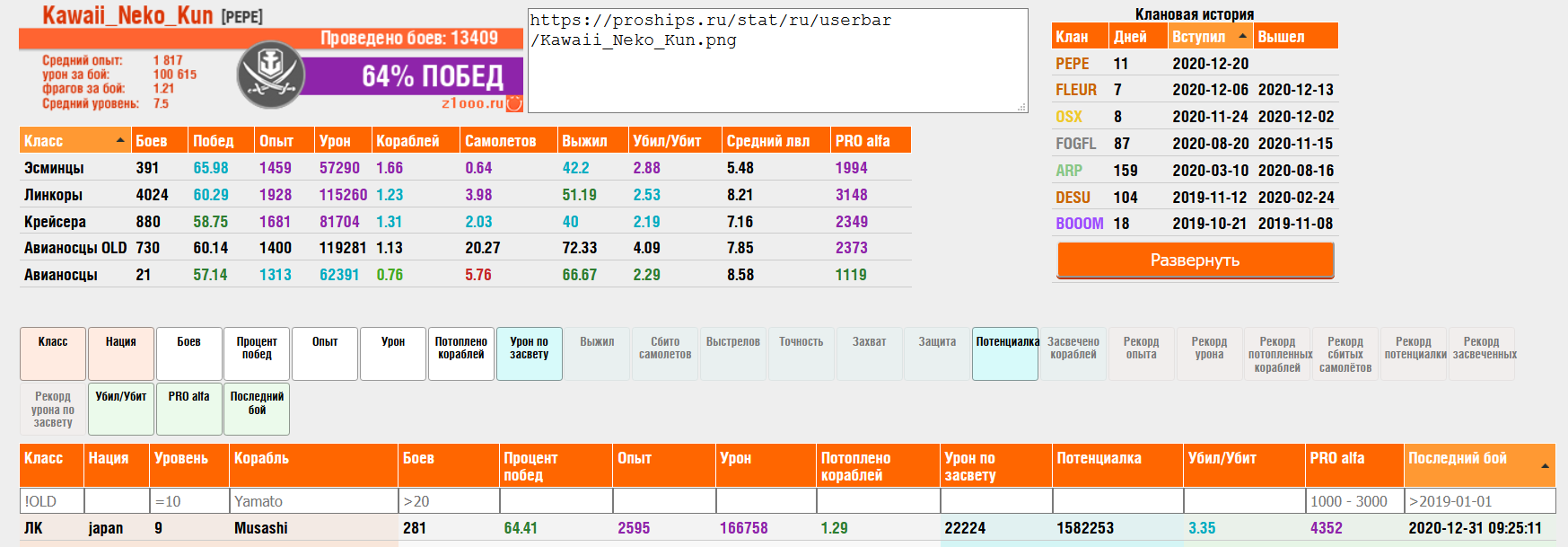Enable the Рекорд сбитых самолётов column button
This screenshot has width=1568, height=547.
coord(1346,354)
